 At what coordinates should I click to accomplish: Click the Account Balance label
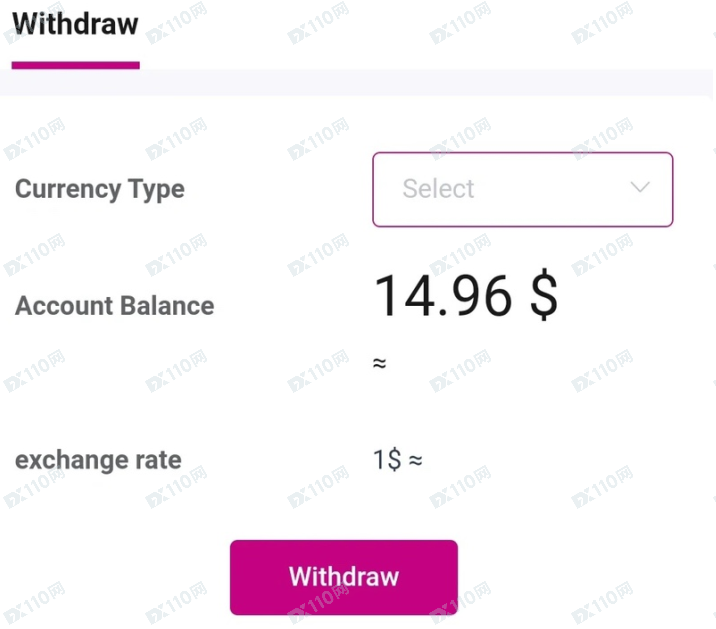[x=115, y=306]
